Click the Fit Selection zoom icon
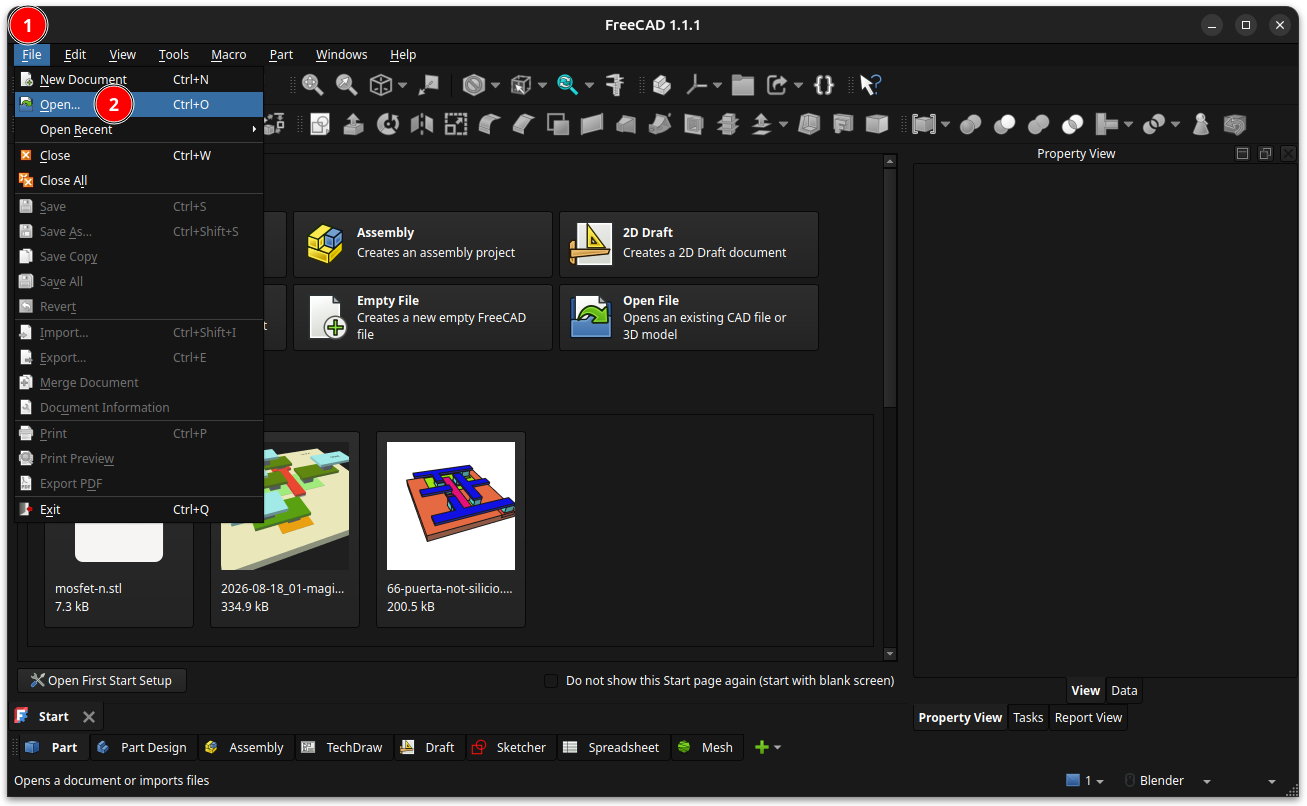This screenshot has width=1307, height=806. 346,85
